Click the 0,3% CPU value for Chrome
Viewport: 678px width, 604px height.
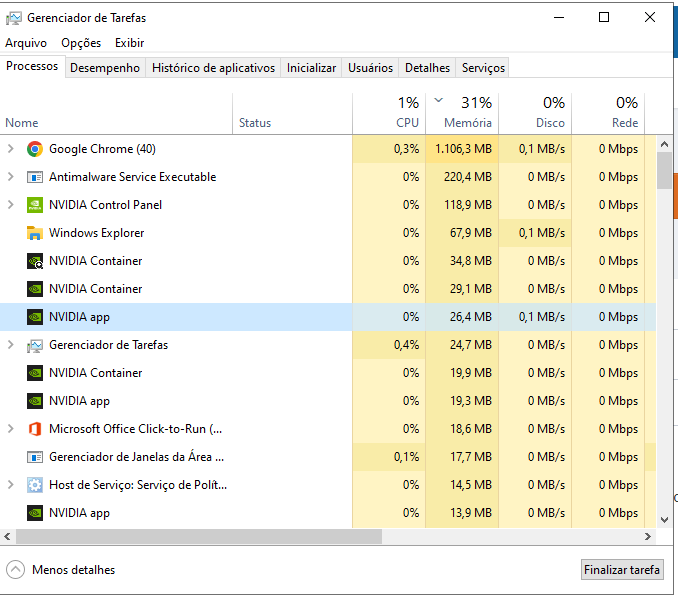point(406,149)
